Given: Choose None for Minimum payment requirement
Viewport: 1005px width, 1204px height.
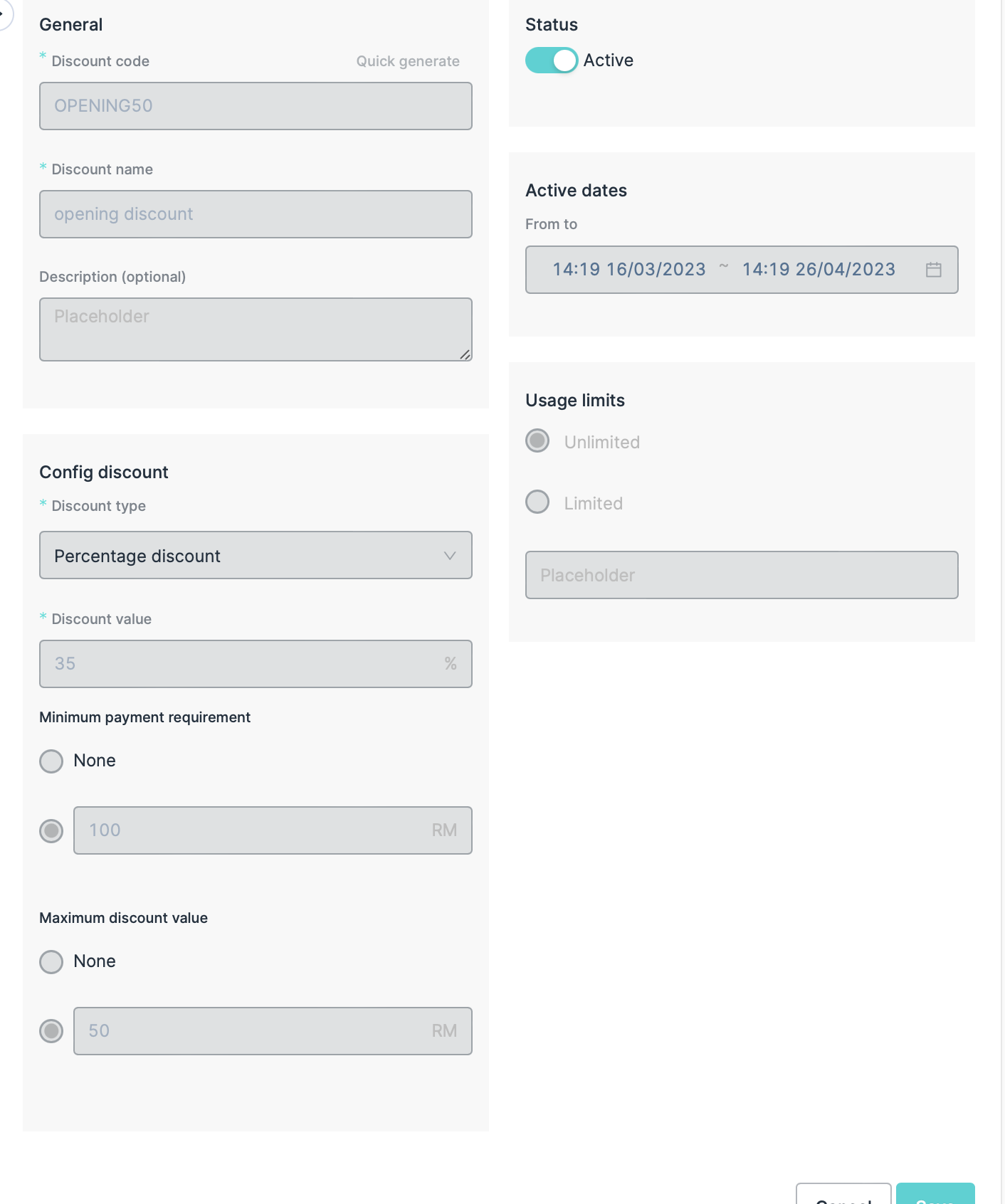Looking at the screenshot, I should [51, 761].
